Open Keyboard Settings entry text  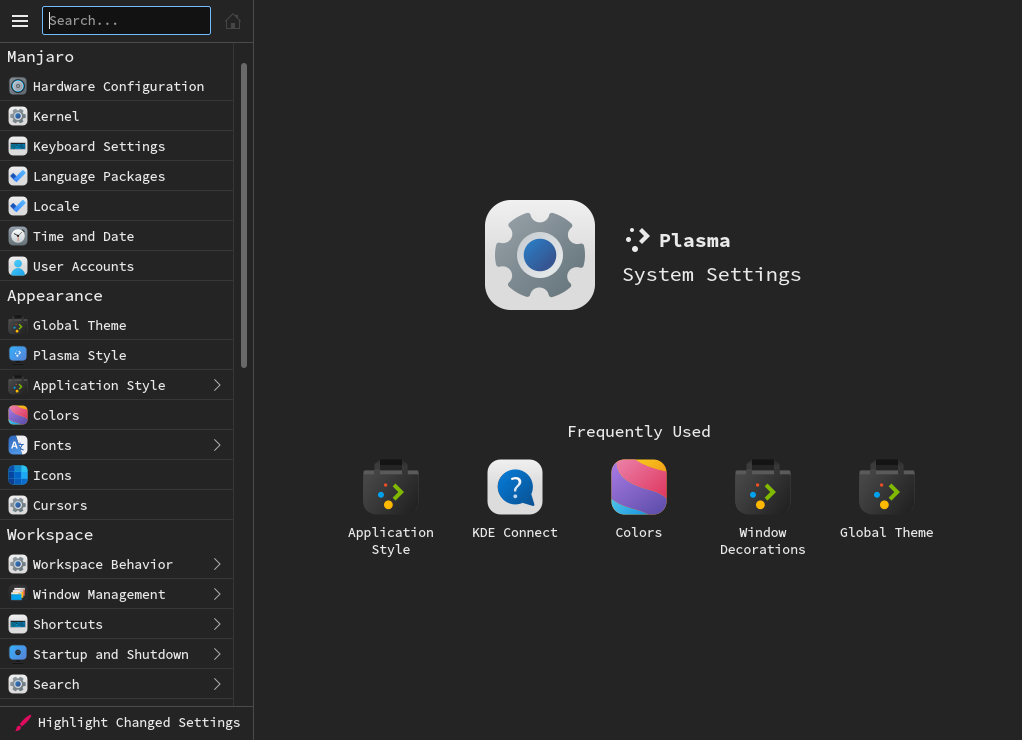pyautogui.click(x=99, y=147)
